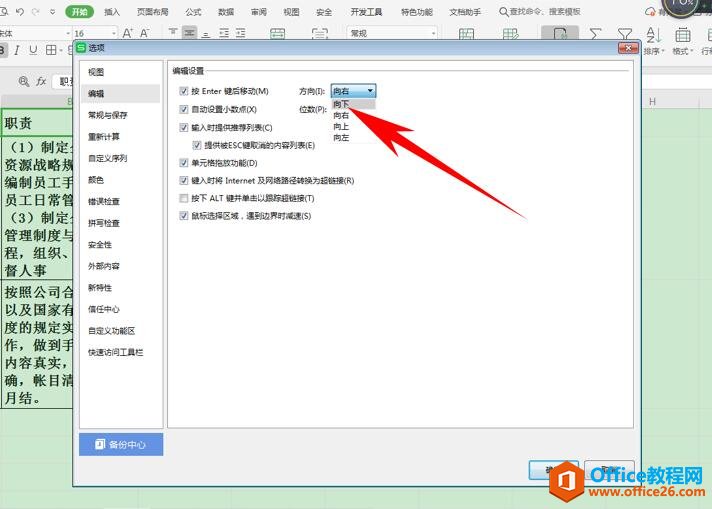Toggle 单元格拖放功能 checkbox
This screenshot has height=509, width=712.
point(184,163)
